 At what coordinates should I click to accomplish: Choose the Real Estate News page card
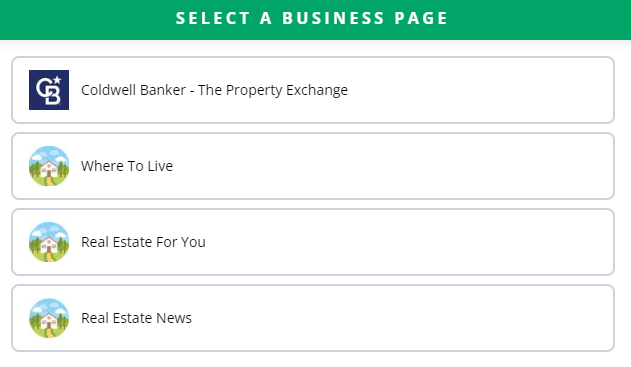[313, 318]
